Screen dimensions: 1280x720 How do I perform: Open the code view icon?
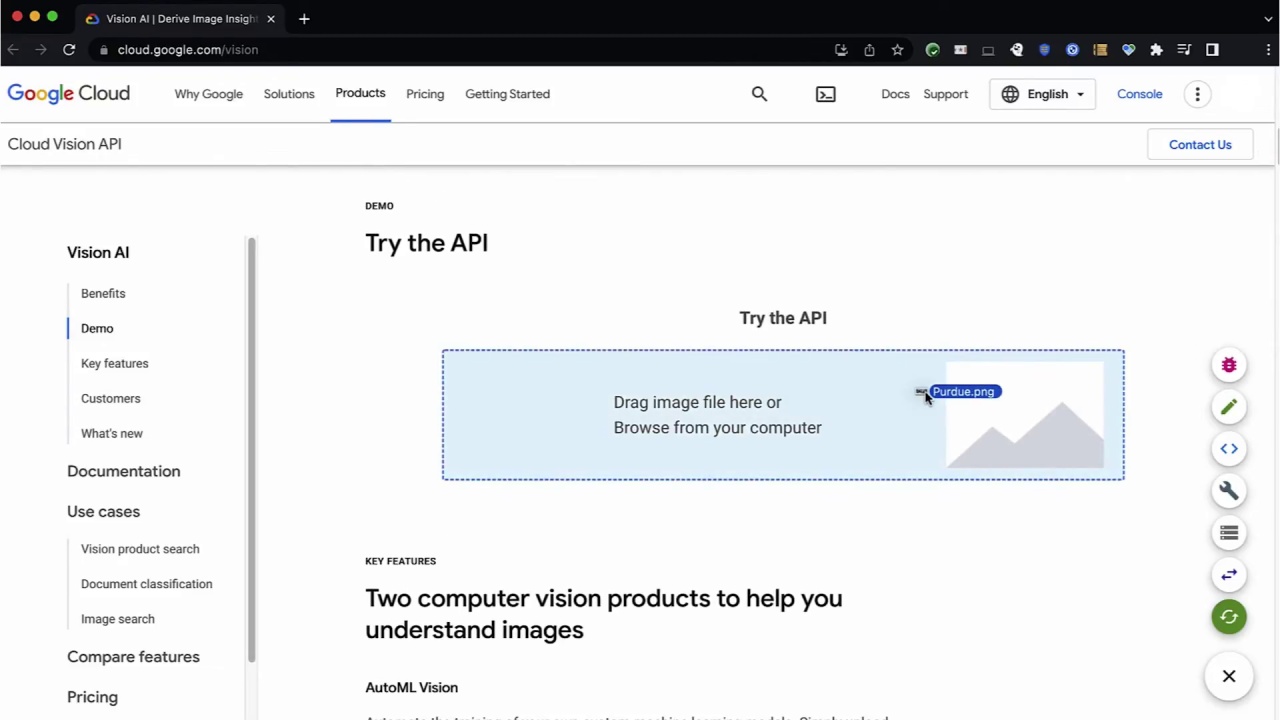point(1229,448)
